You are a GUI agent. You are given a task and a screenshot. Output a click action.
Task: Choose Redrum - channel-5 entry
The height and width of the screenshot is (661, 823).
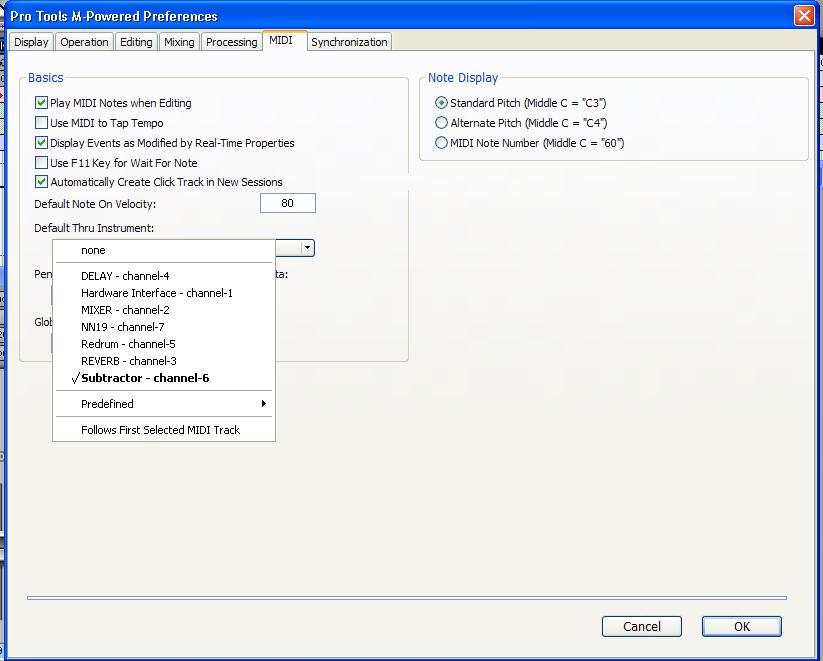click(164, 344)
